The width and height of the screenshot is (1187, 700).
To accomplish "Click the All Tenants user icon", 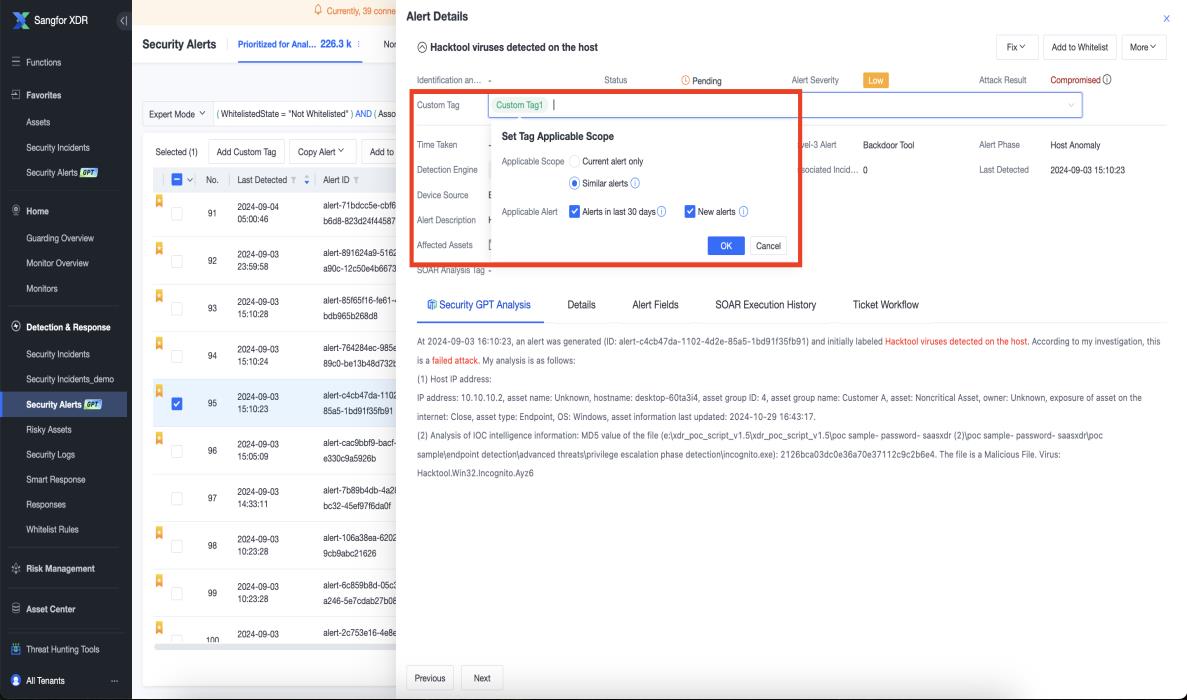I will tap(16, 680).
